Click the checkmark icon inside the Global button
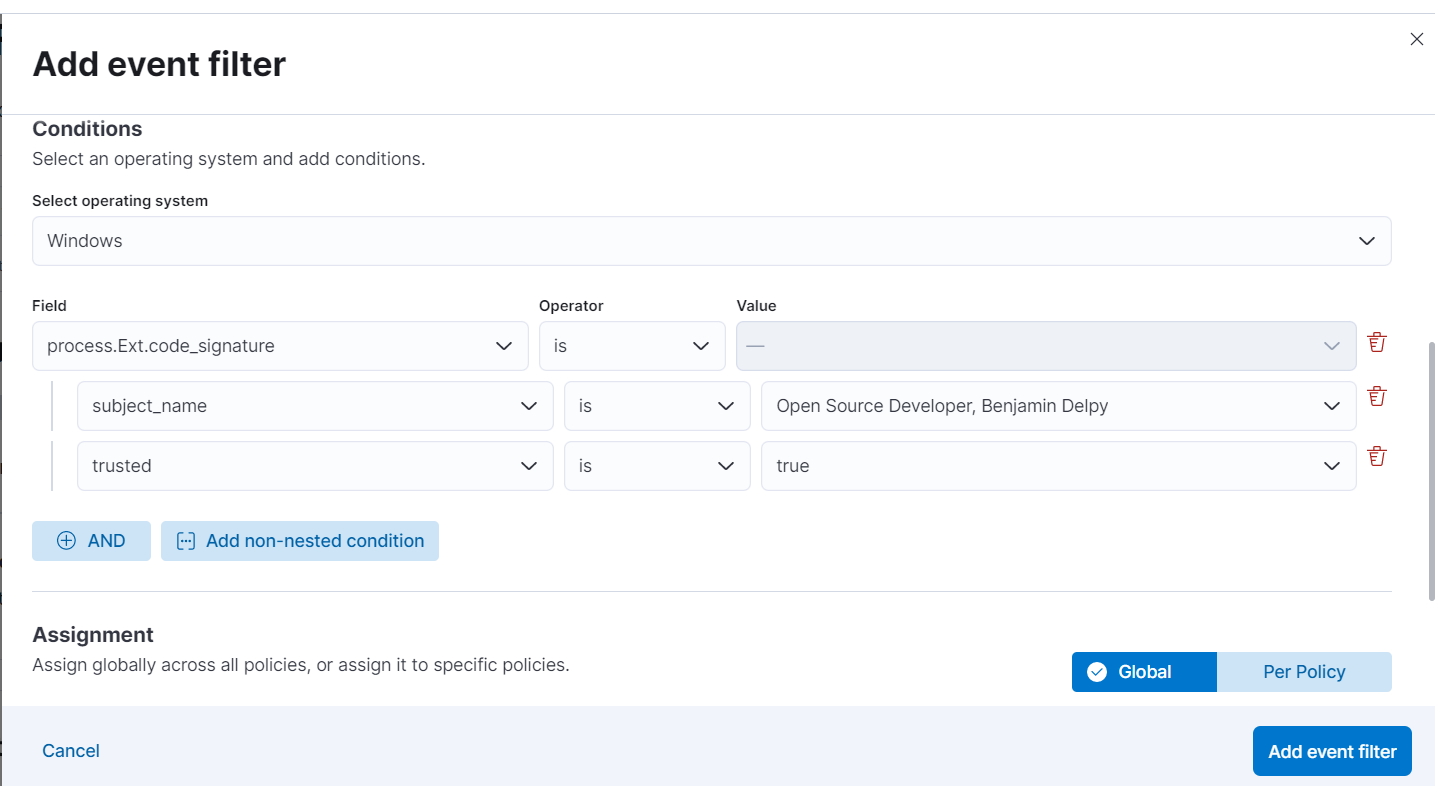The width and height of the screenshot is (1435, 786). pyautogui.click(x=1098, y=671)
